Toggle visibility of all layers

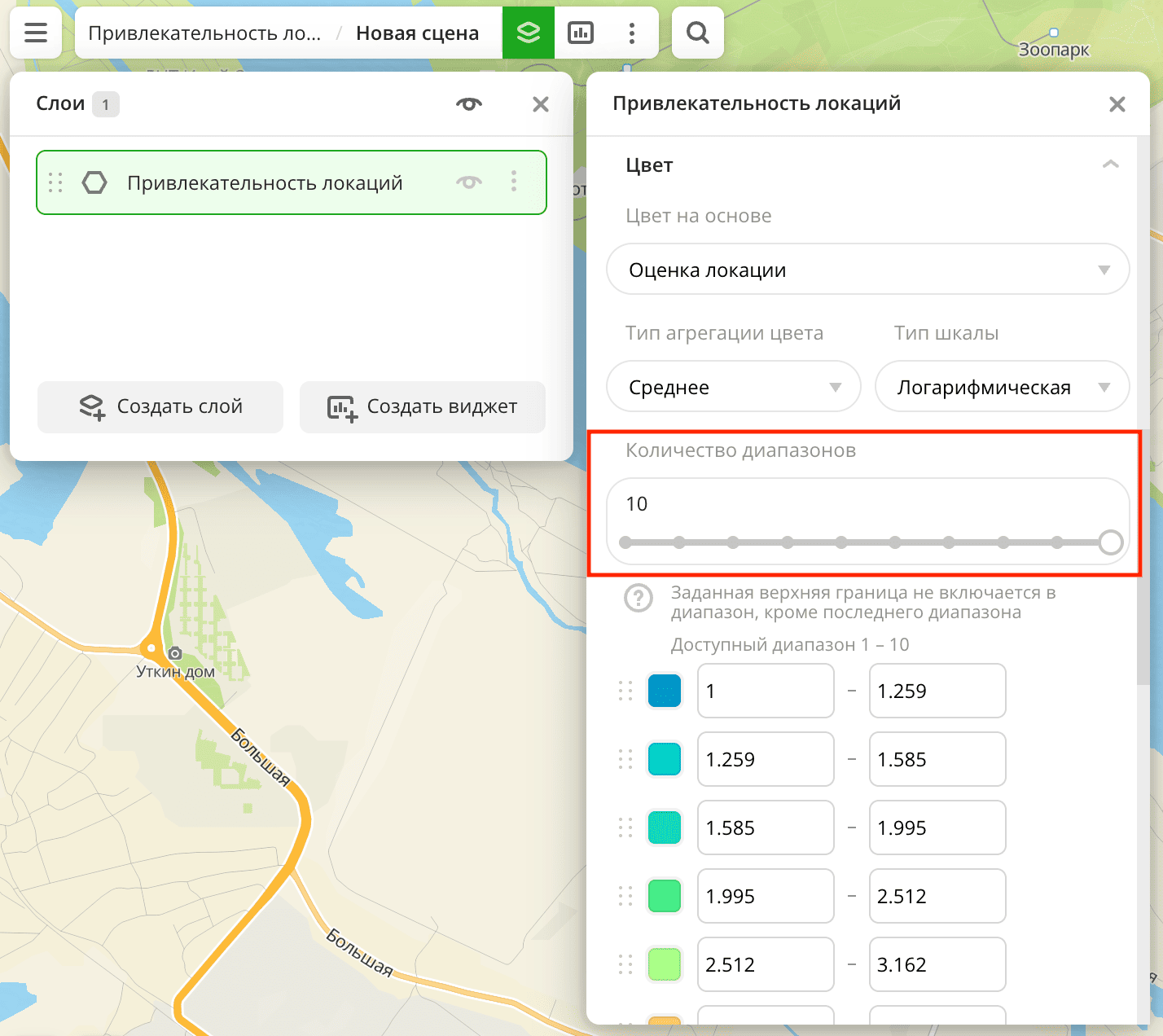click(x=469, y=104)
